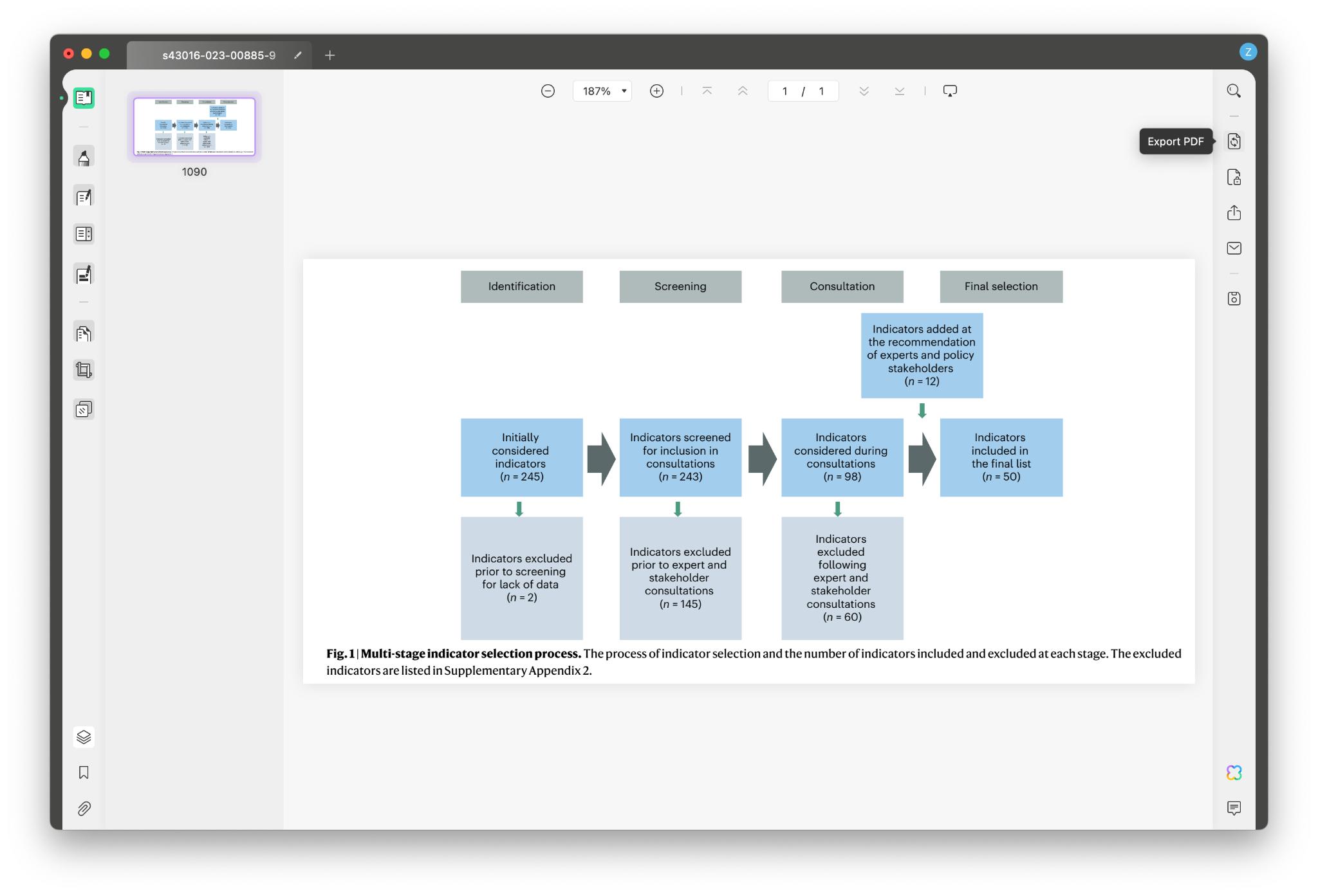Share the document via the share icon
The image size is (1318, 896).
tap(1234, 212)
